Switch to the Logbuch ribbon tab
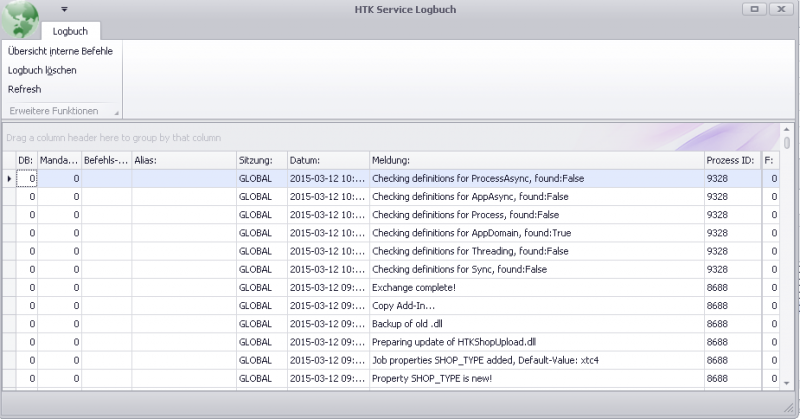Viewport: 800px width, 419px height. tap(70, 31)
